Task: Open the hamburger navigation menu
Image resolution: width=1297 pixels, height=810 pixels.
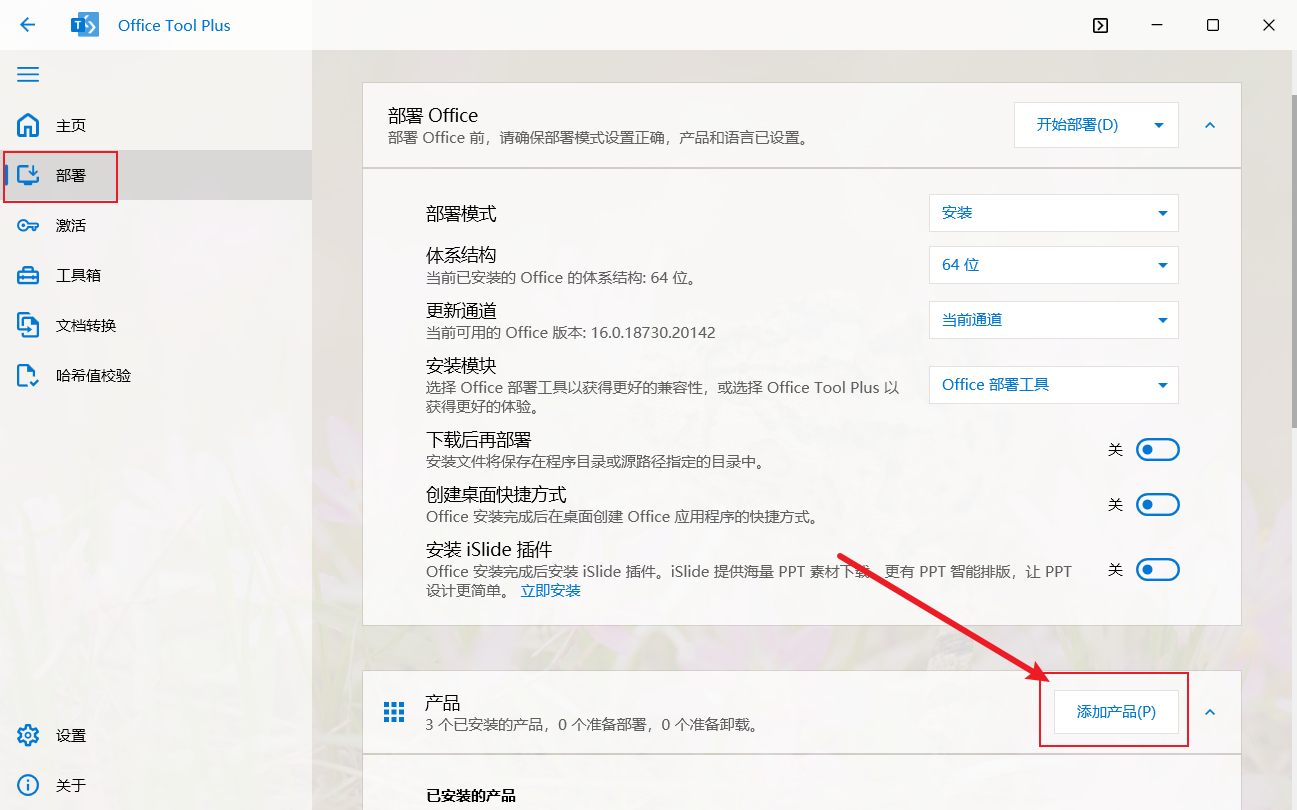Action: pos(28,75)
